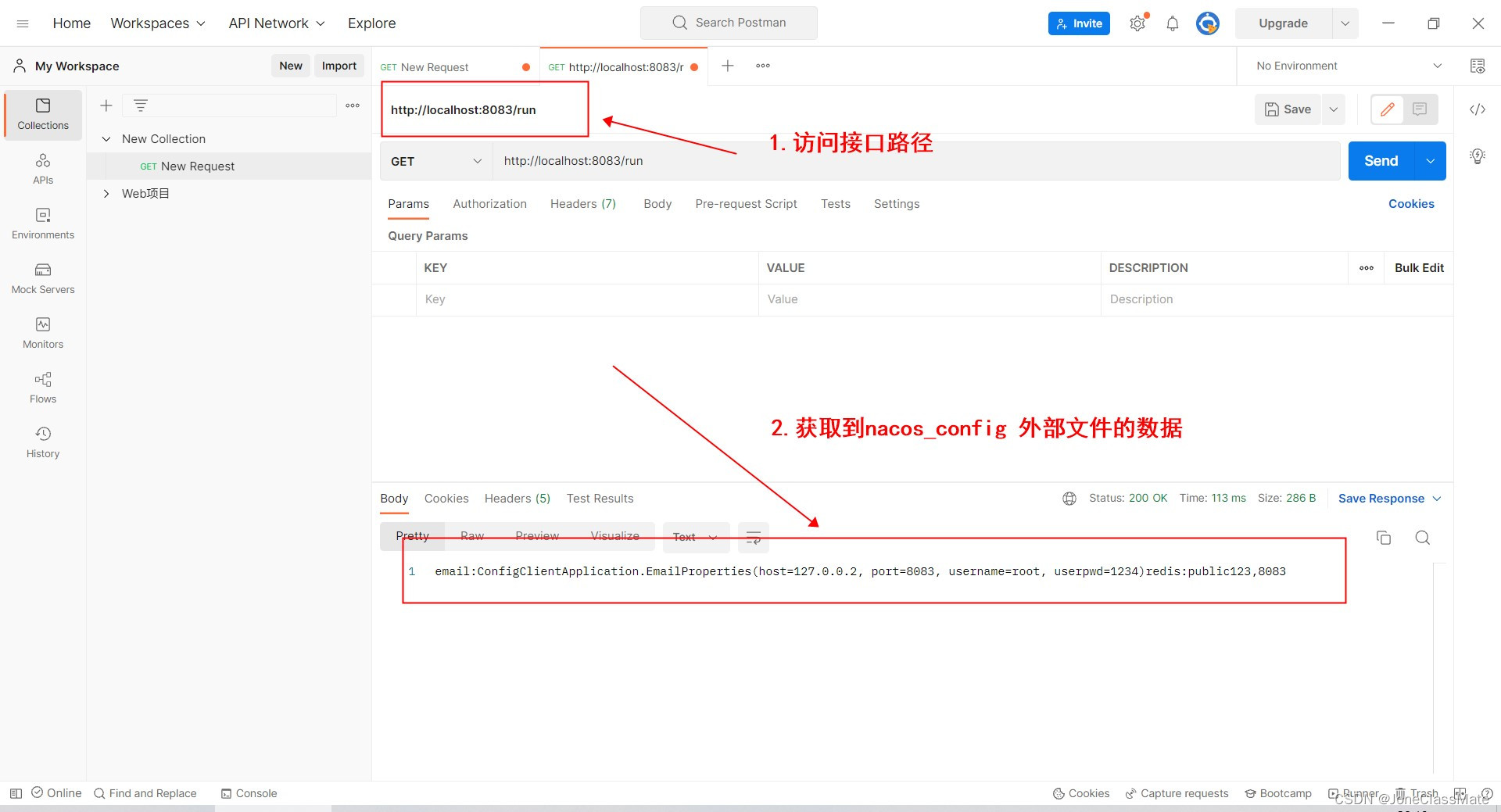The height and width of the screenshot is (812, 1501).
Task: Open the Cookies link beside request tabs
Action: (x=1411, y=204)
